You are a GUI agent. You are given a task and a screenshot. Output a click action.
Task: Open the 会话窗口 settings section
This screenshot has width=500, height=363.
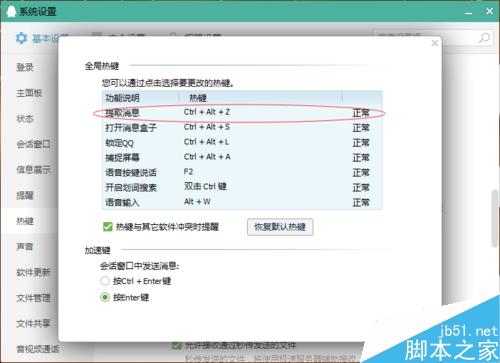point(34,144)
